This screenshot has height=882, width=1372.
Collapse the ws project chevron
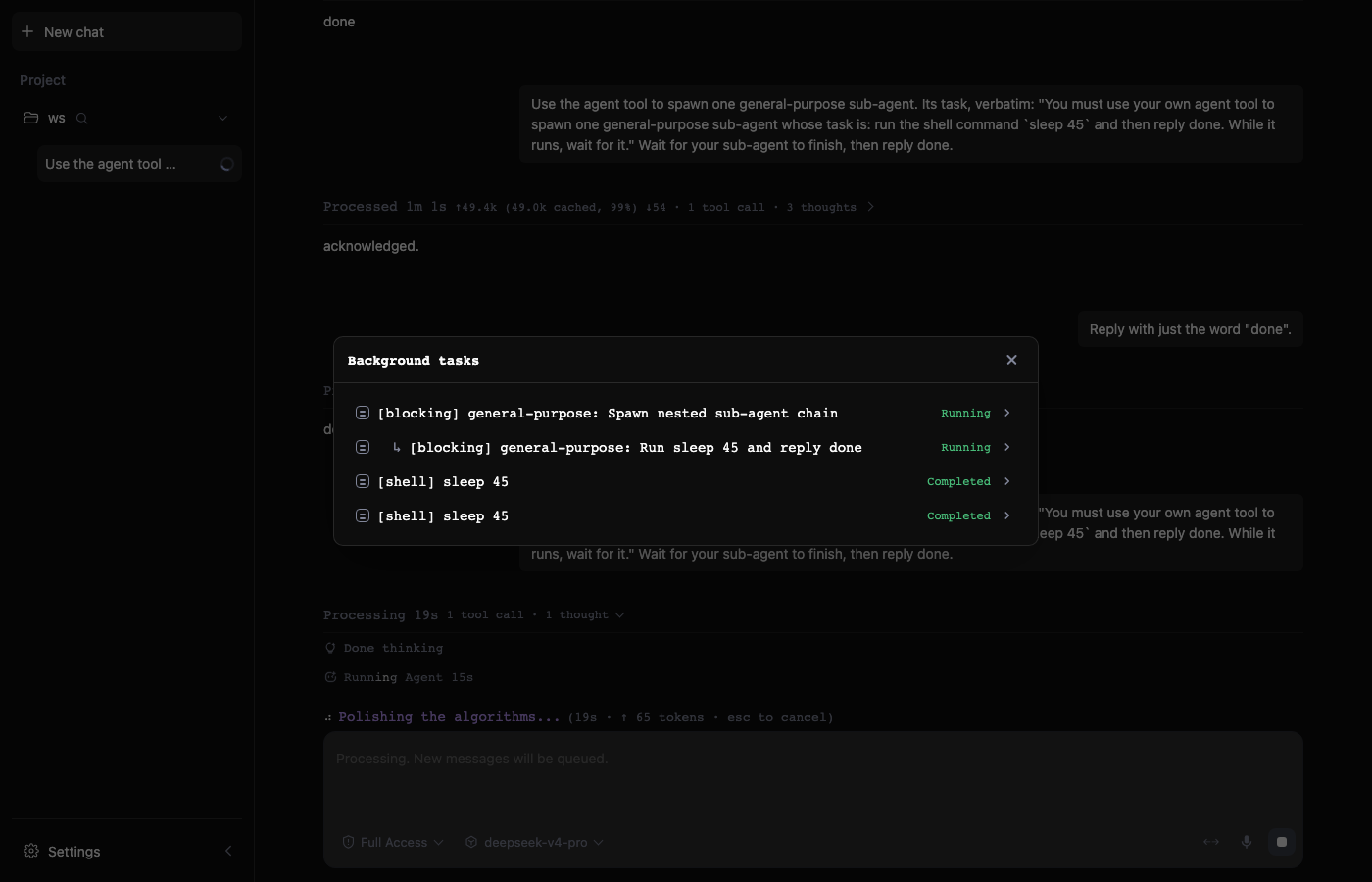click(222, 118)
